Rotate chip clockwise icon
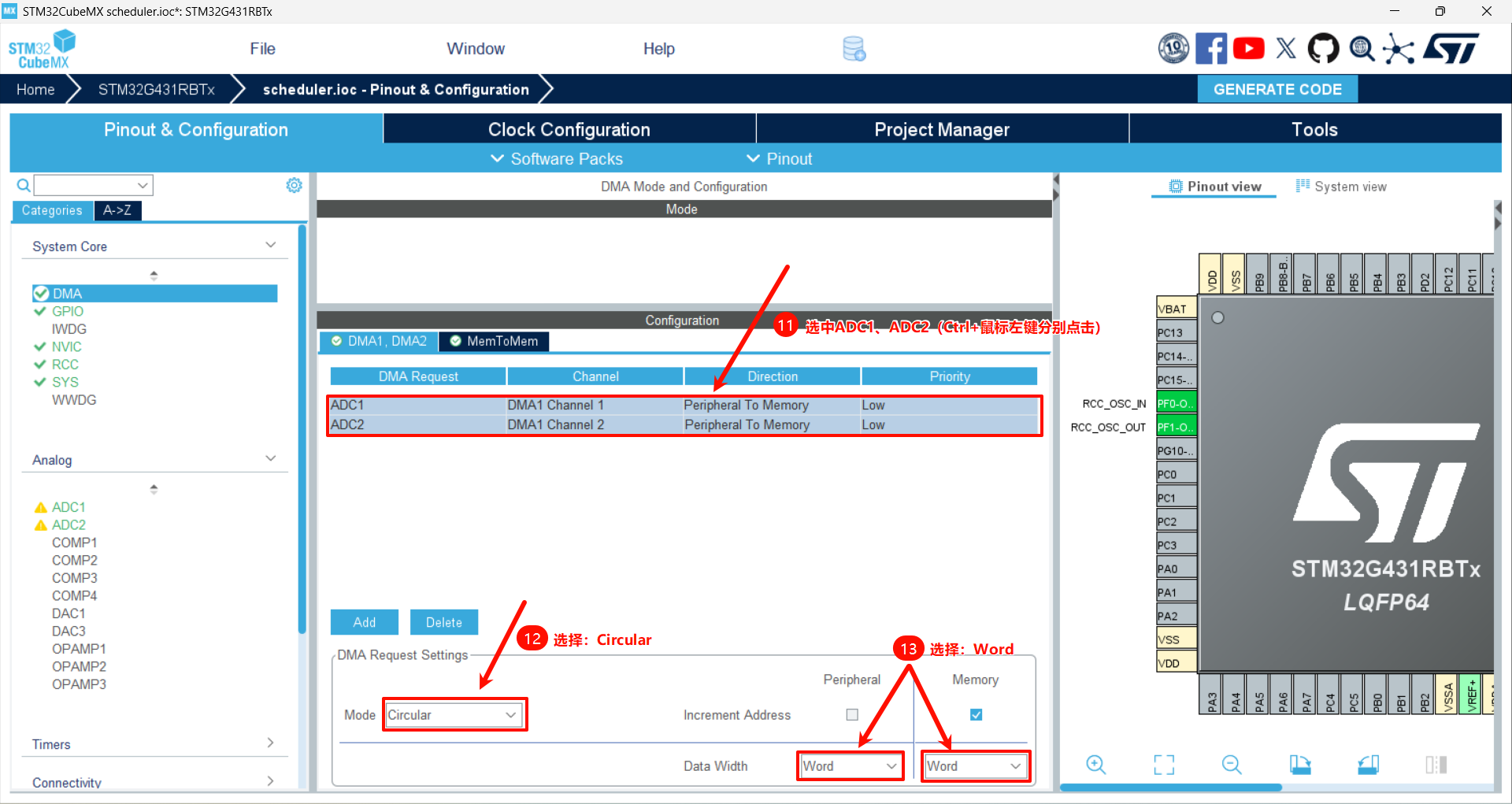Viewport: 1512px width, 804px height. (x=1299, y=765)
